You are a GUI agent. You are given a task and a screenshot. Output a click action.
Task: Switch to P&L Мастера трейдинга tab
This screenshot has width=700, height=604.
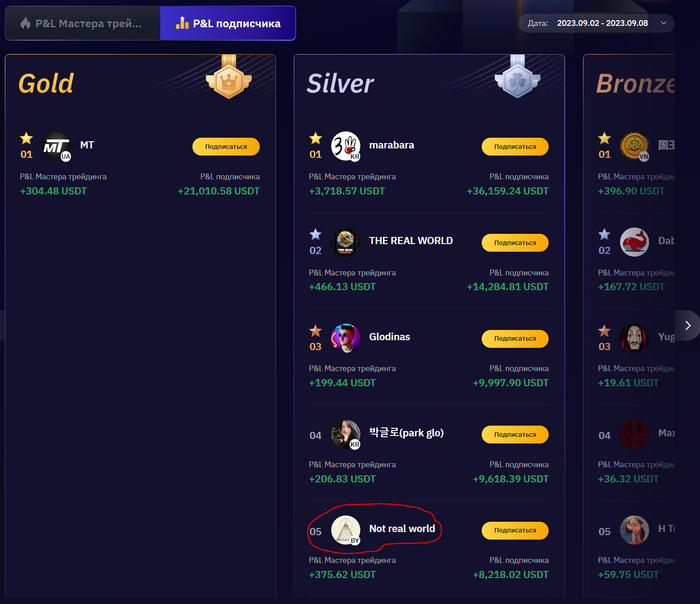point(82,23)
